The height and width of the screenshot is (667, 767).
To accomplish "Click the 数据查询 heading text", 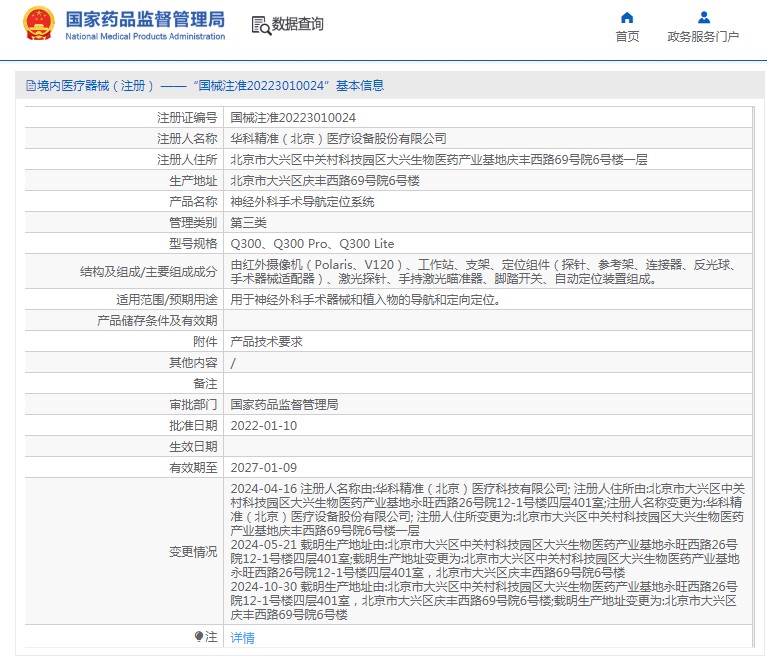I will [298, 25].
